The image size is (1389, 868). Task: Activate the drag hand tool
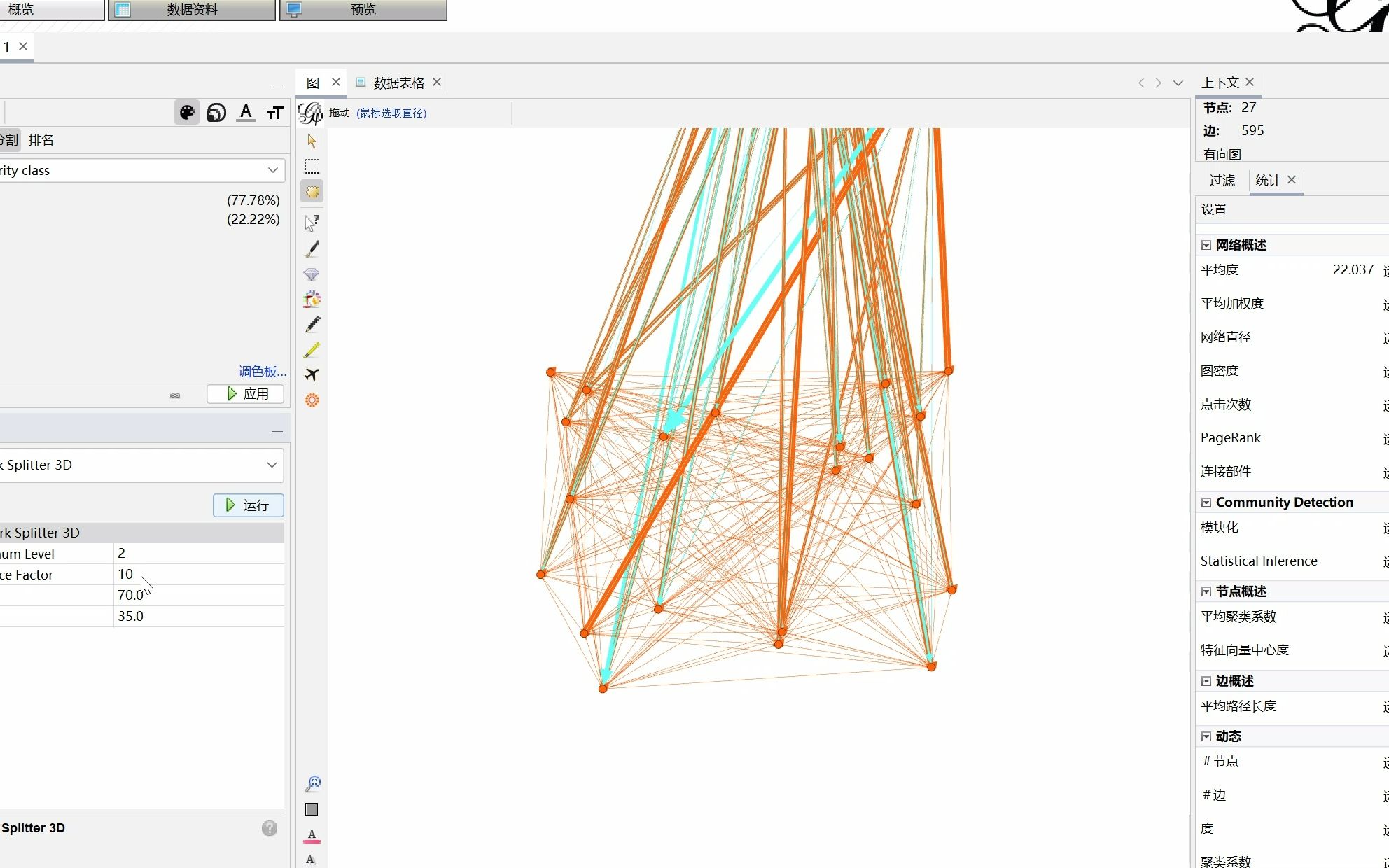coord(312,192)
